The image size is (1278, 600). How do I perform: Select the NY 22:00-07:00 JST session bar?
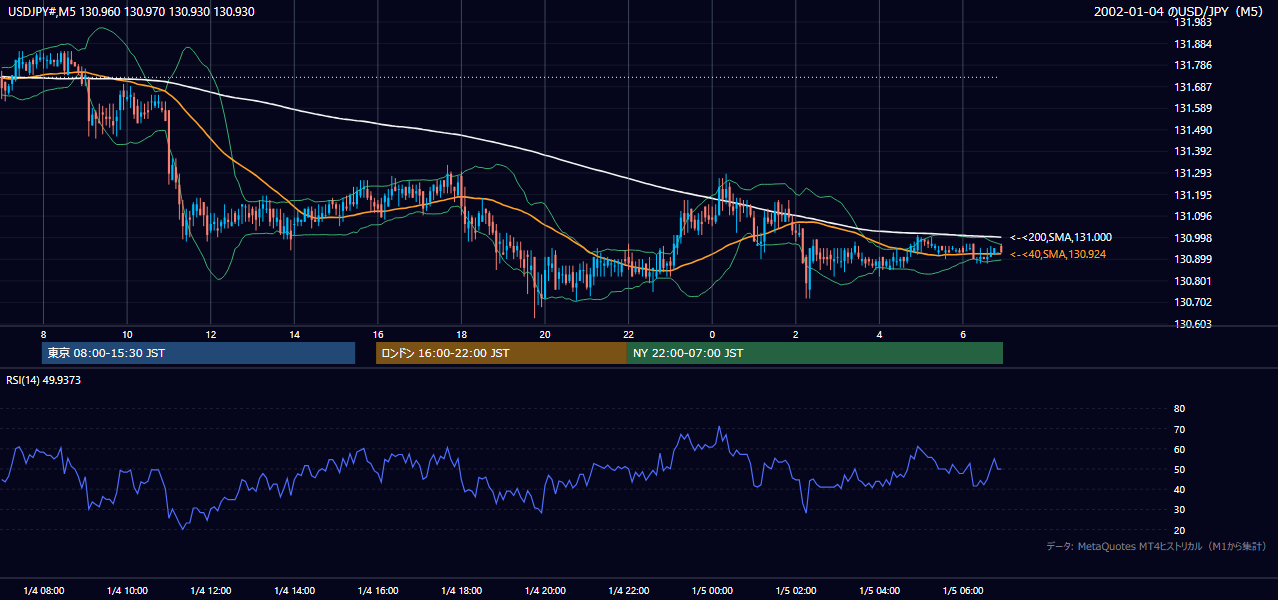815,353
